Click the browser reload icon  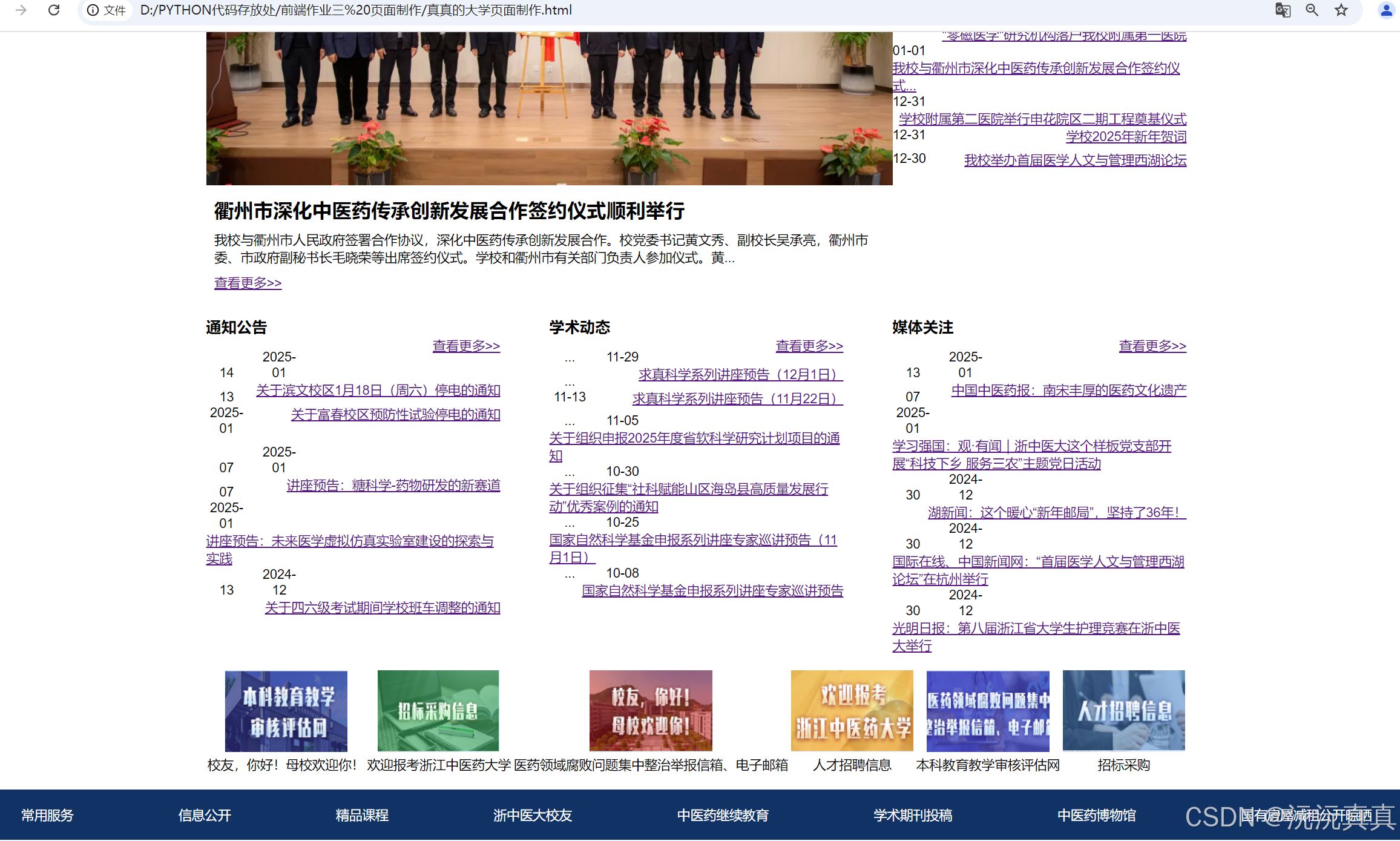coord(54,10)
